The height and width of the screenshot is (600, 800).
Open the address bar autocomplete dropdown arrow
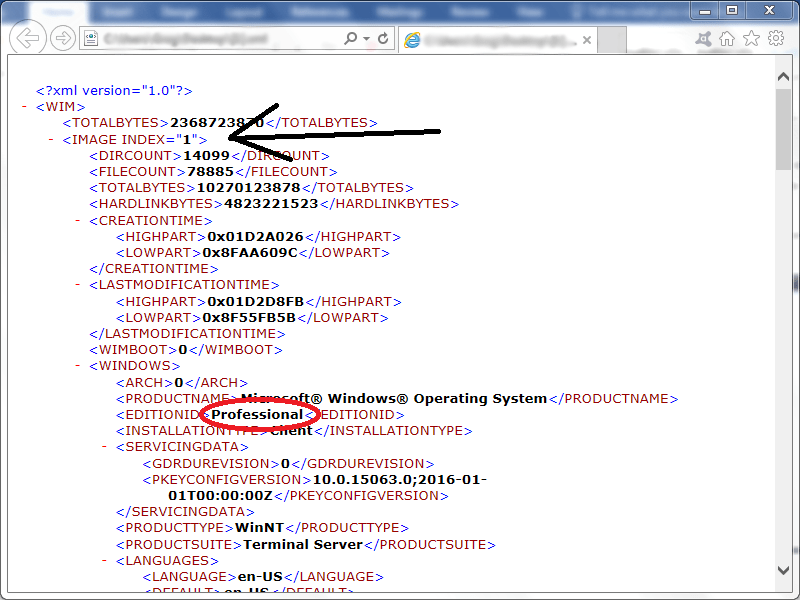pyautogui.click(x=367, y=38)
